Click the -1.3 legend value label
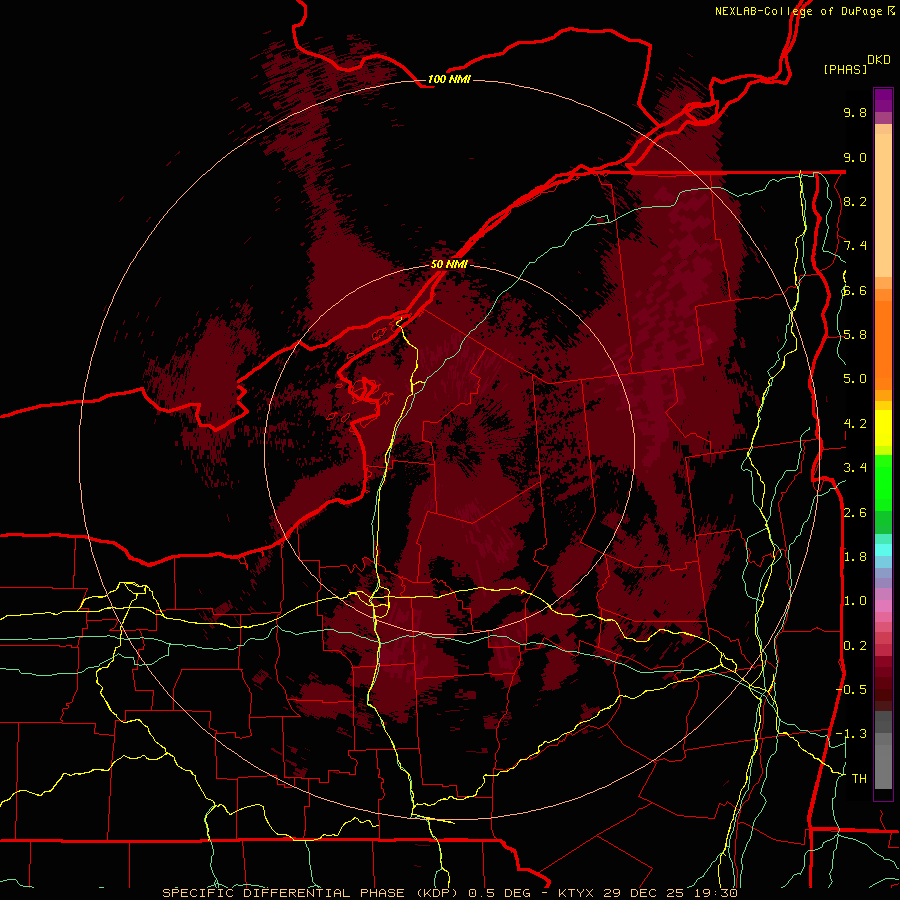The width and height of the screenshot is (900, 900). click(x=851, y=734)
